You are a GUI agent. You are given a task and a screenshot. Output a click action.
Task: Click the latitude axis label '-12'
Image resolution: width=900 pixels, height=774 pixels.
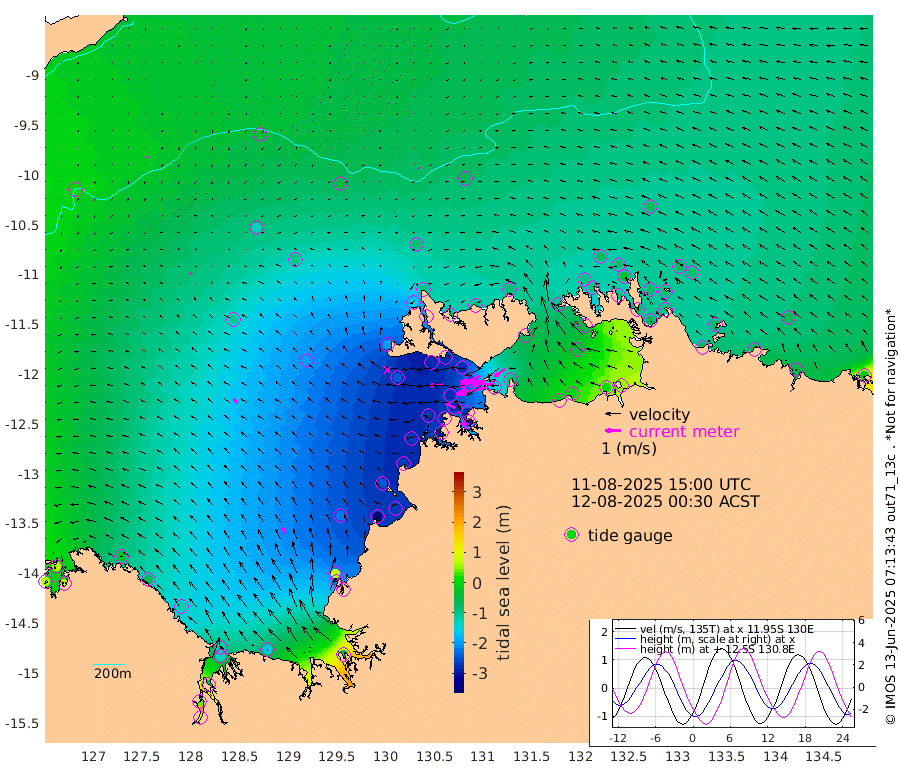pyautogui.click(x=29, y=374)
